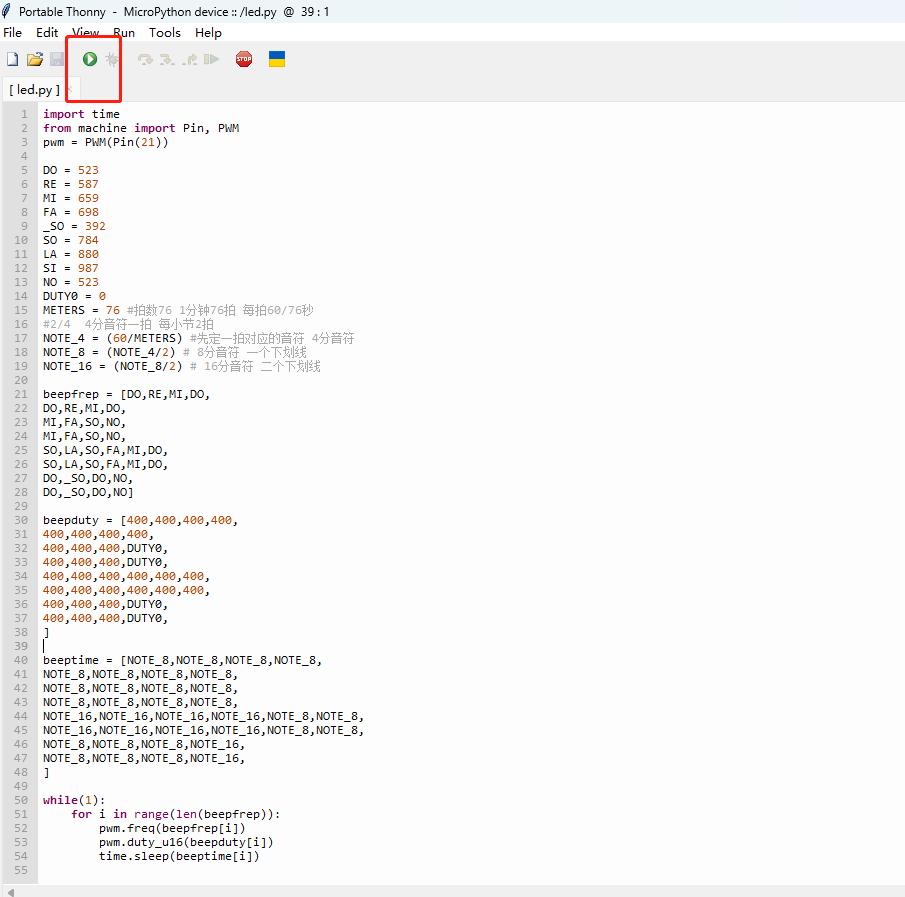
Task: Stop the backend with the red STOP icon
Action: pyautogui.click(x=244, y=59)
